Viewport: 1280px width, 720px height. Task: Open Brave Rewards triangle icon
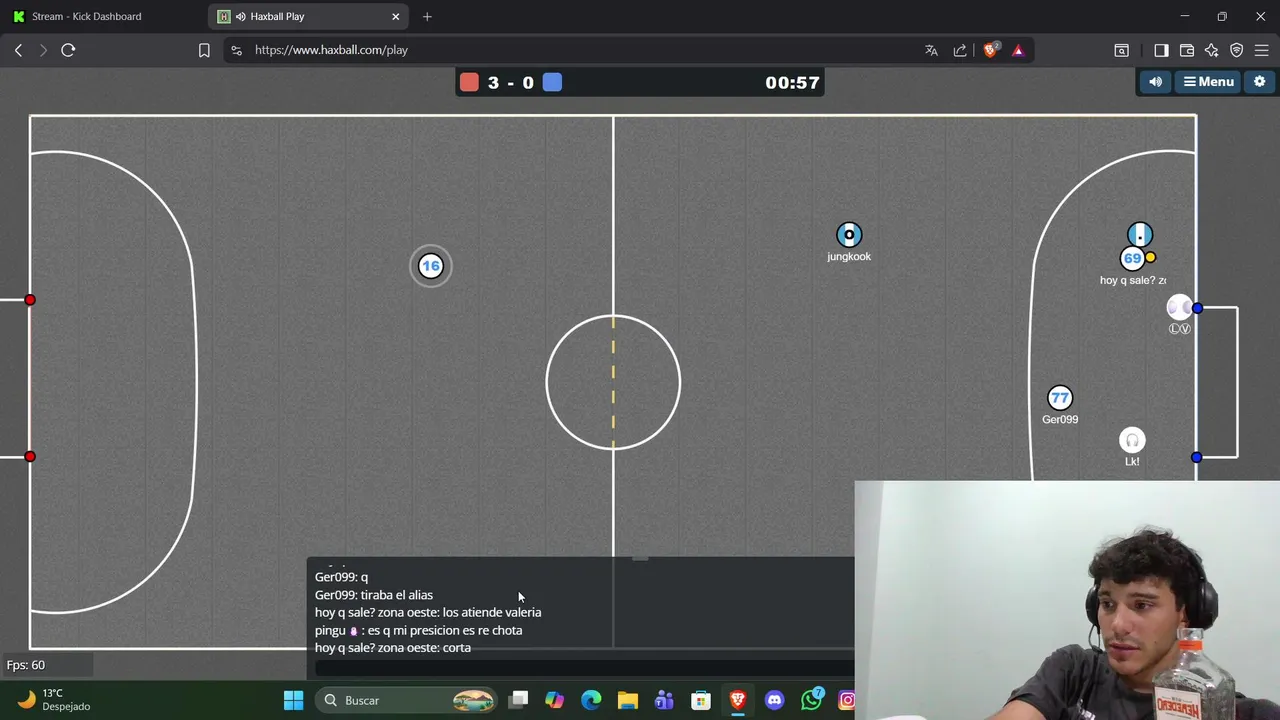[1018, 50]
